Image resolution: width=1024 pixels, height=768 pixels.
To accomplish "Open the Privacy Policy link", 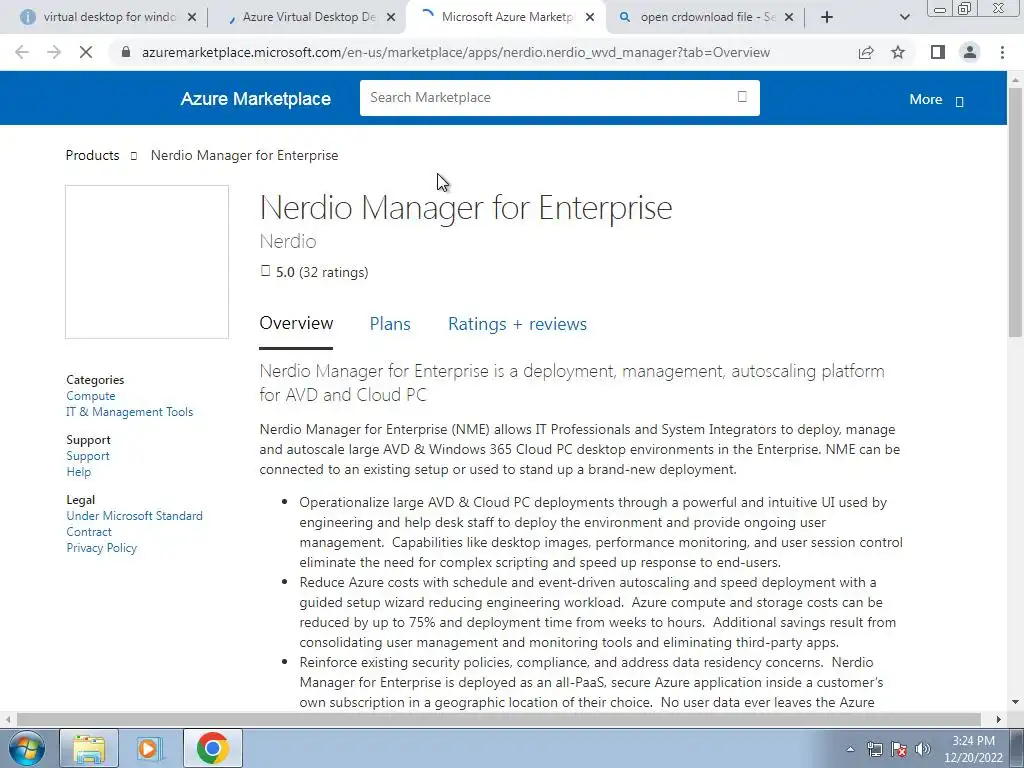I will [101, 548].
